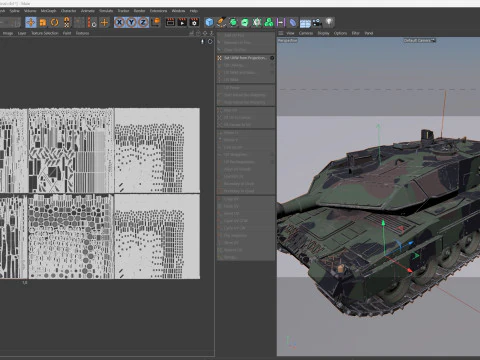Click the coordinate system icon after Z
This screenshot has height=360, width=480.
[156, 23]
